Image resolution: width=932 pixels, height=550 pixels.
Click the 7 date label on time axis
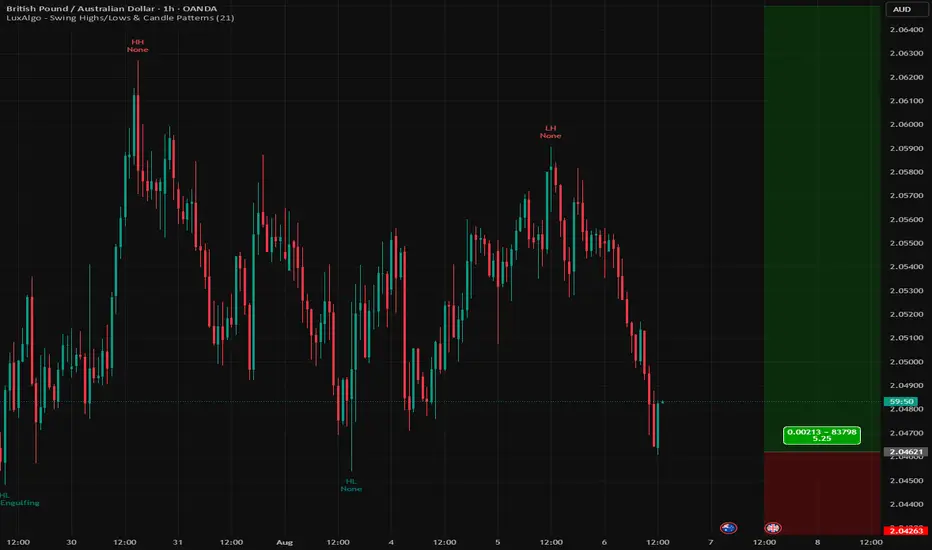tap(710, 542)
